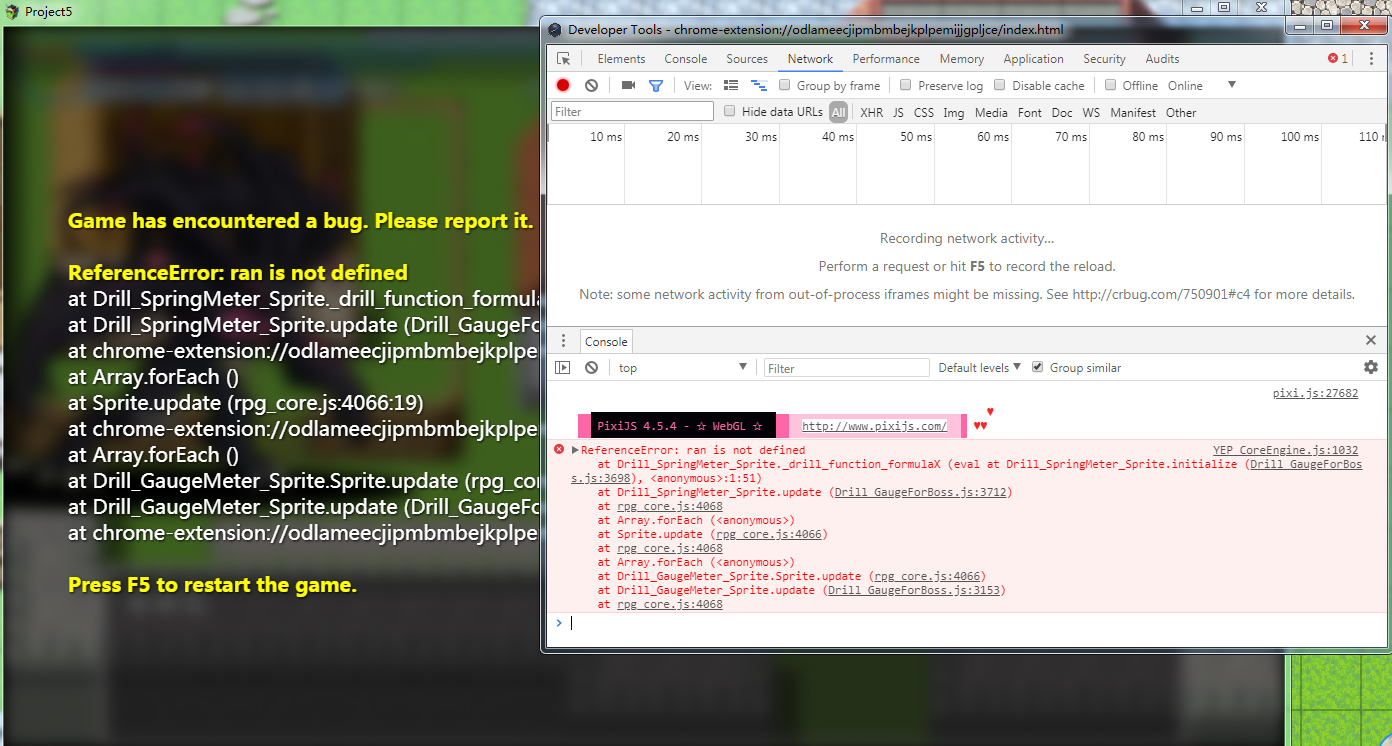Open the Performance tab
The image size is (1392, 746).
coord(886,59)
